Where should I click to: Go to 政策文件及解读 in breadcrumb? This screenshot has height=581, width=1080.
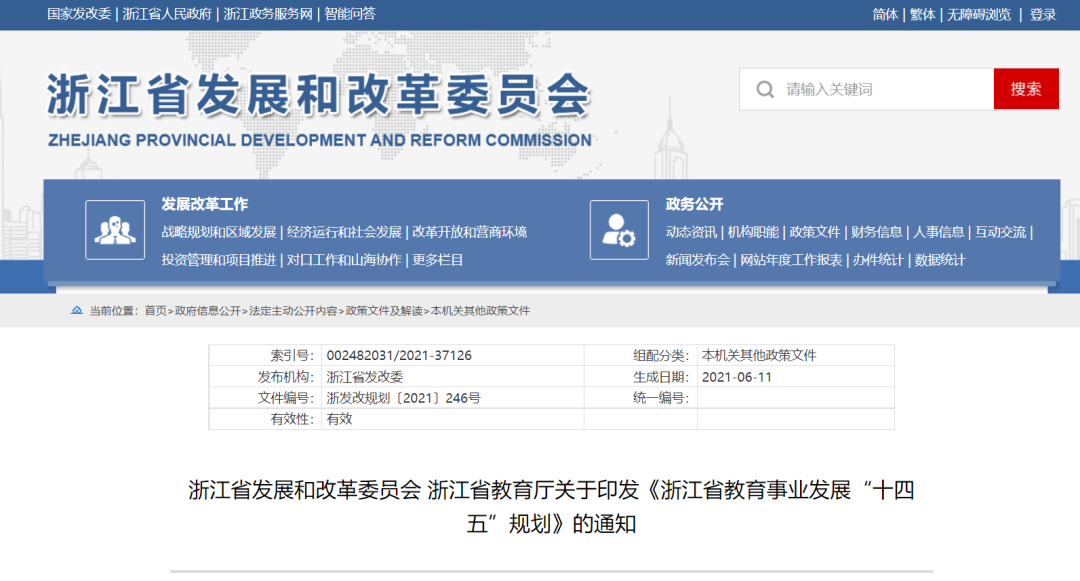384,310
